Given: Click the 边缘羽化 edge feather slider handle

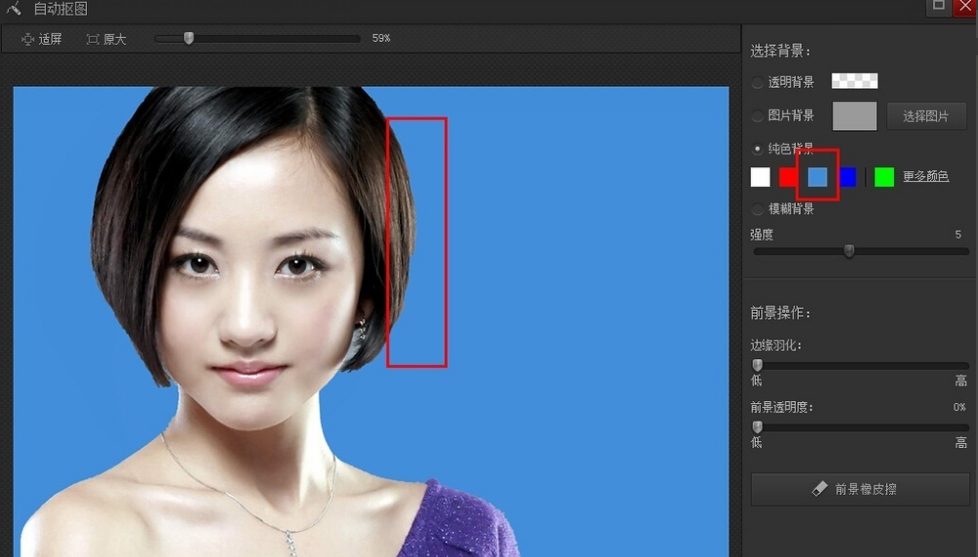Looking at the screenshot, I should click(757, 365).
